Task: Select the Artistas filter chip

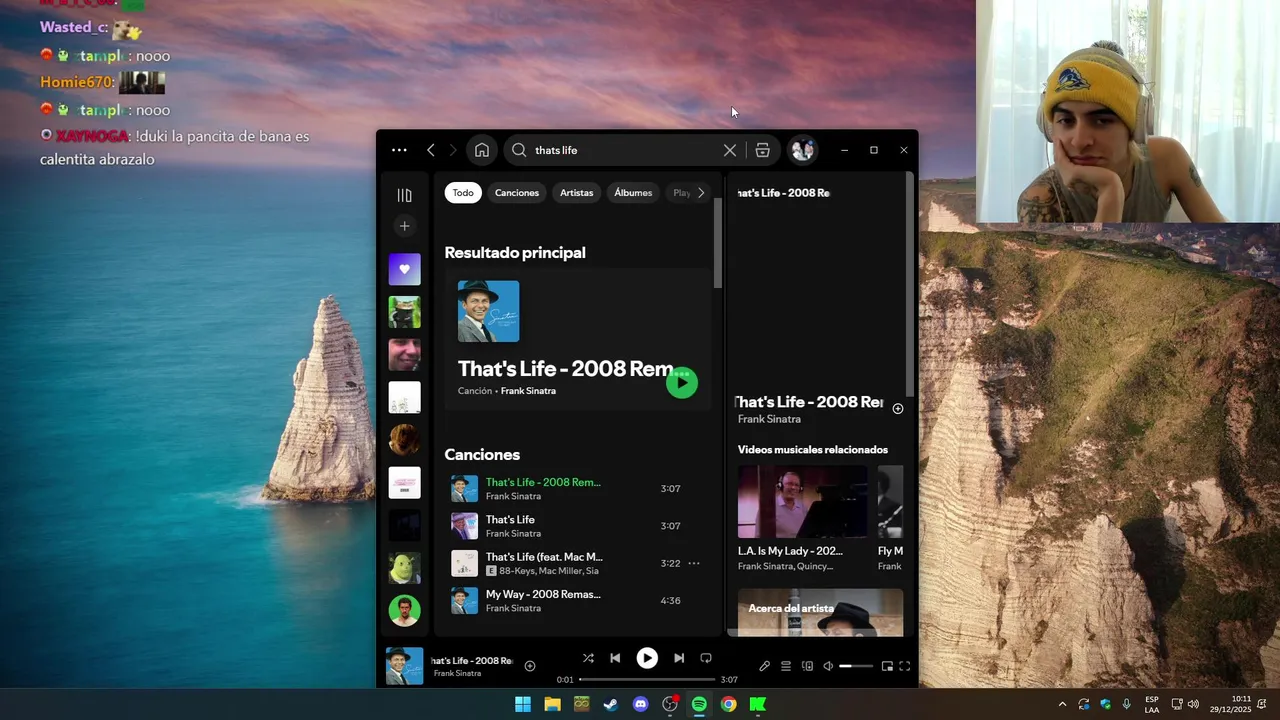Action: pos(577,193)
